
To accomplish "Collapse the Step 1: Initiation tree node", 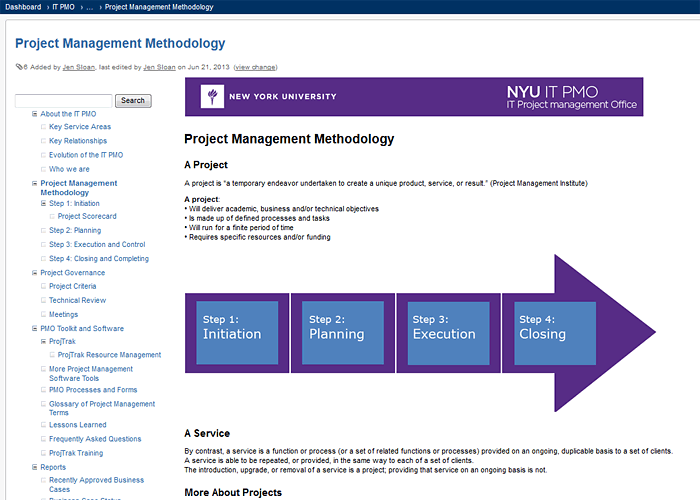I will (x=43, y=203).
